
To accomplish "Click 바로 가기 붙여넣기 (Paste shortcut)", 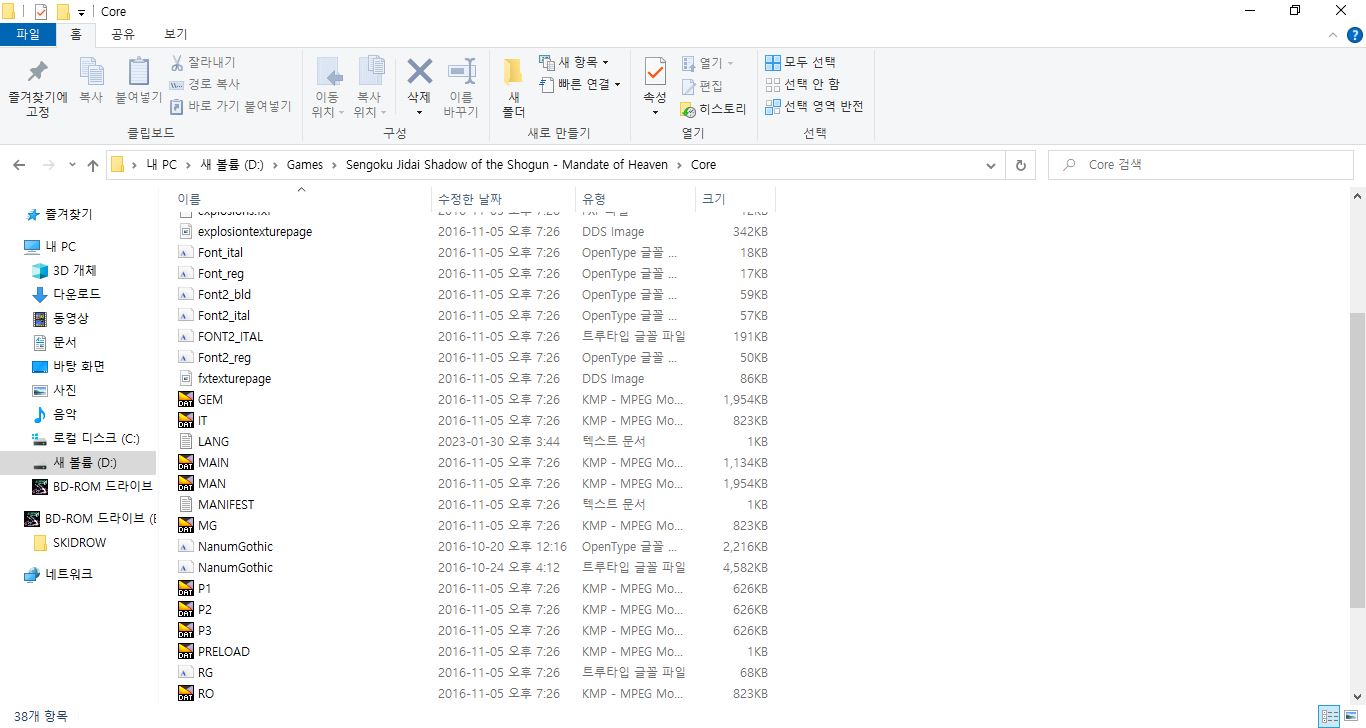I will tap(231, 106).
